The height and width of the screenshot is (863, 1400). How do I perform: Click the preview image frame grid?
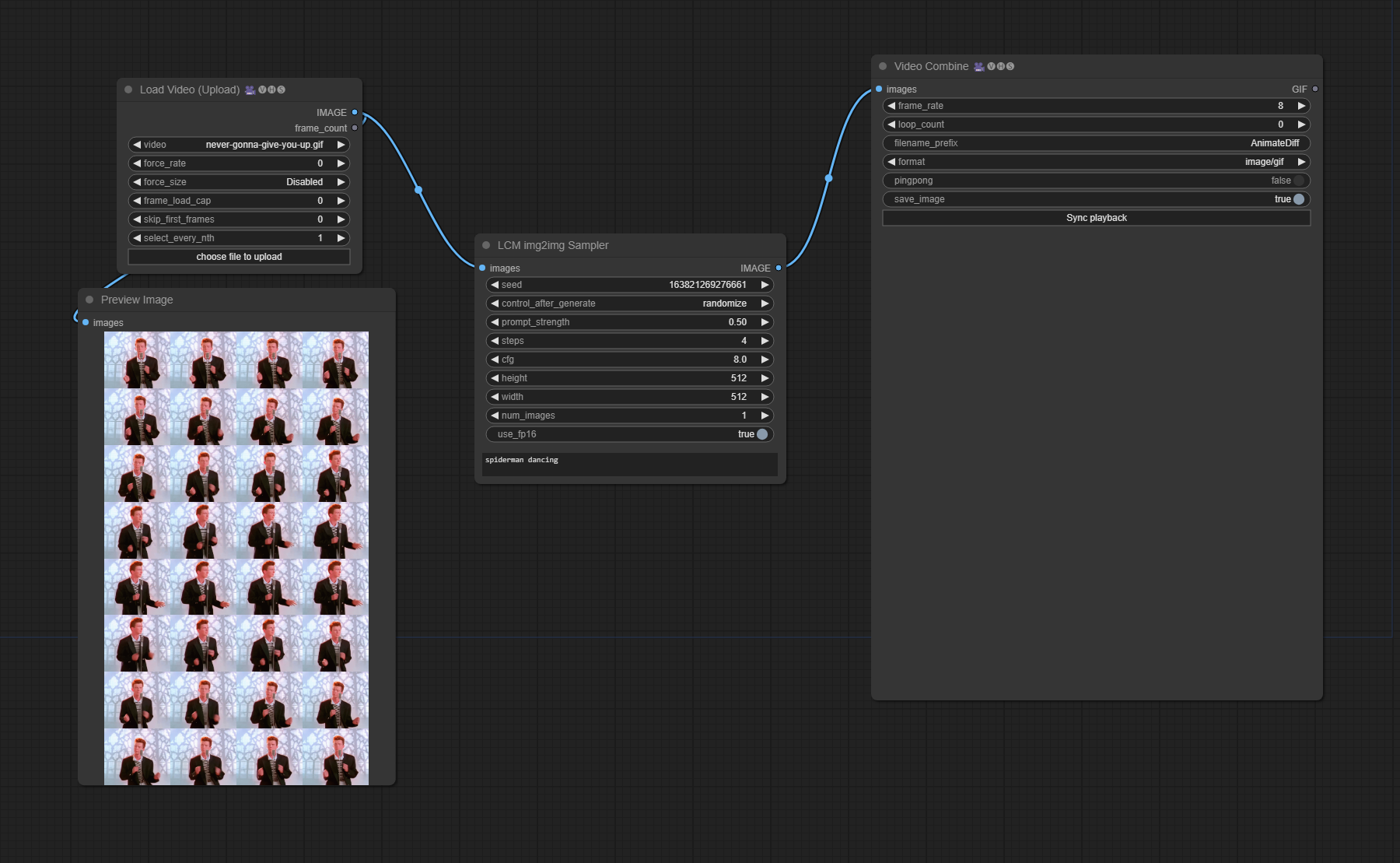click(x=236, y=558)
